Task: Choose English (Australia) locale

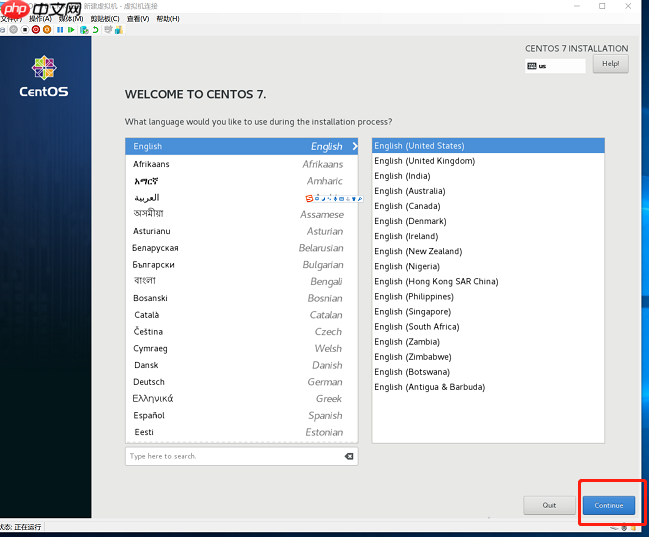Action: click(x=488, y=191)
